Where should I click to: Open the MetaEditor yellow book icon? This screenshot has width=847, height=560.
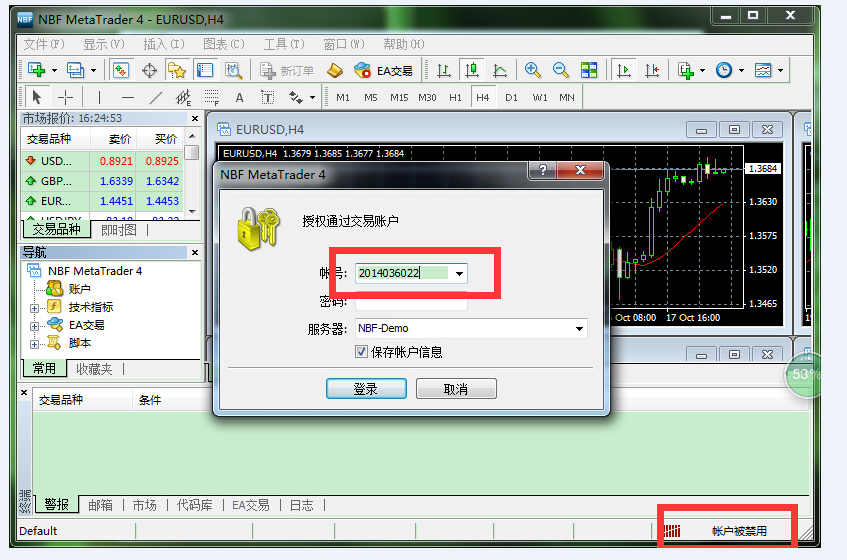coord(335,70)
